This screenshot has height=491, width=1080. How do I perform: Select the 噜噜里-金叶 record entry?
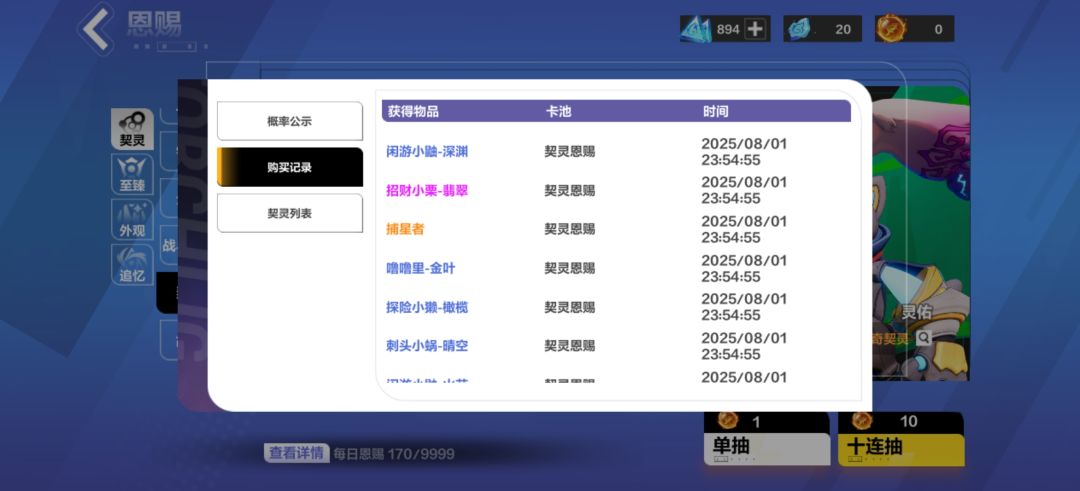tap(421, 269)
